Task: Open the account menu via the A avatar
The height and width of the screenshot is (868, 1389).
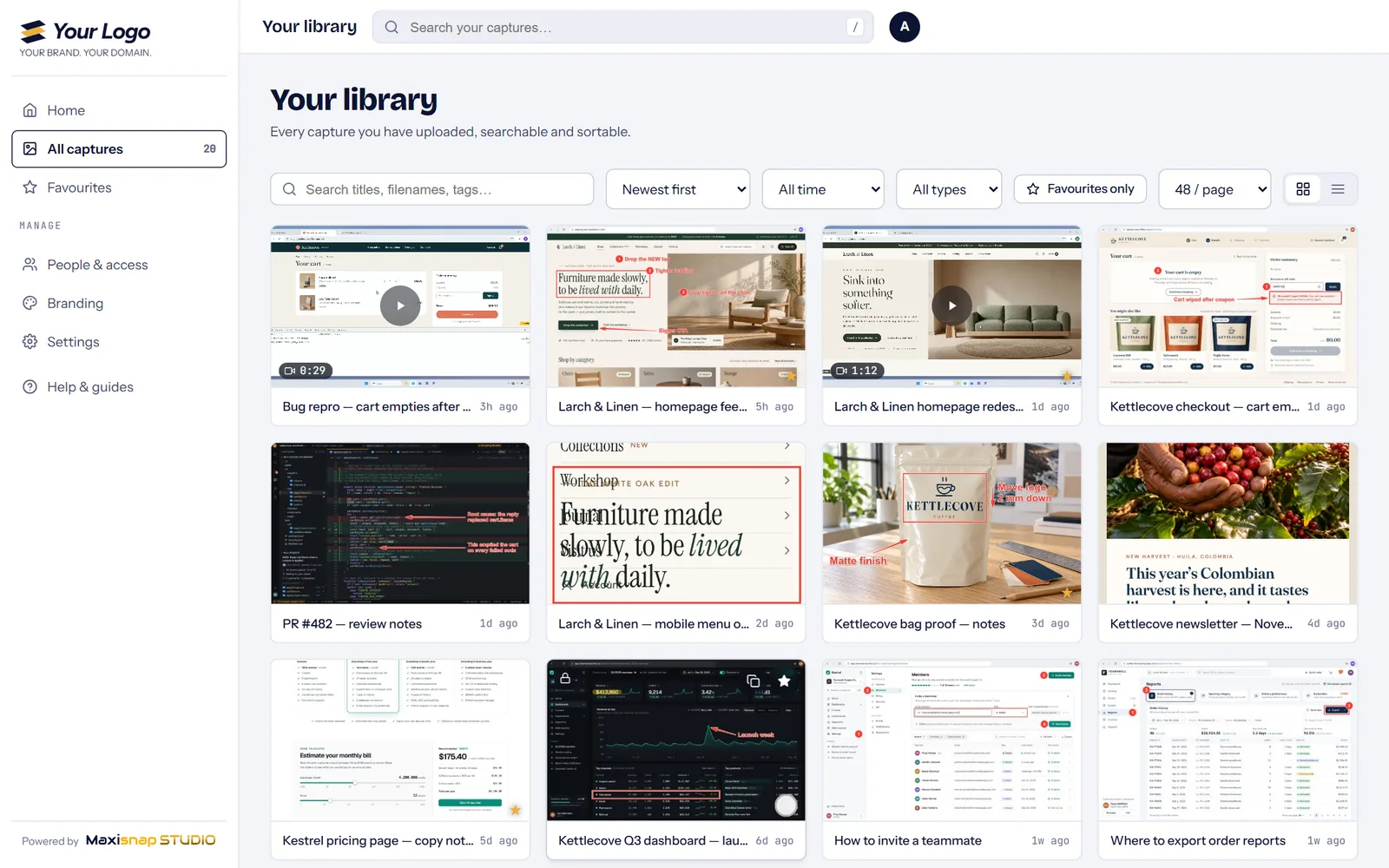Action: tap(905, 27)
